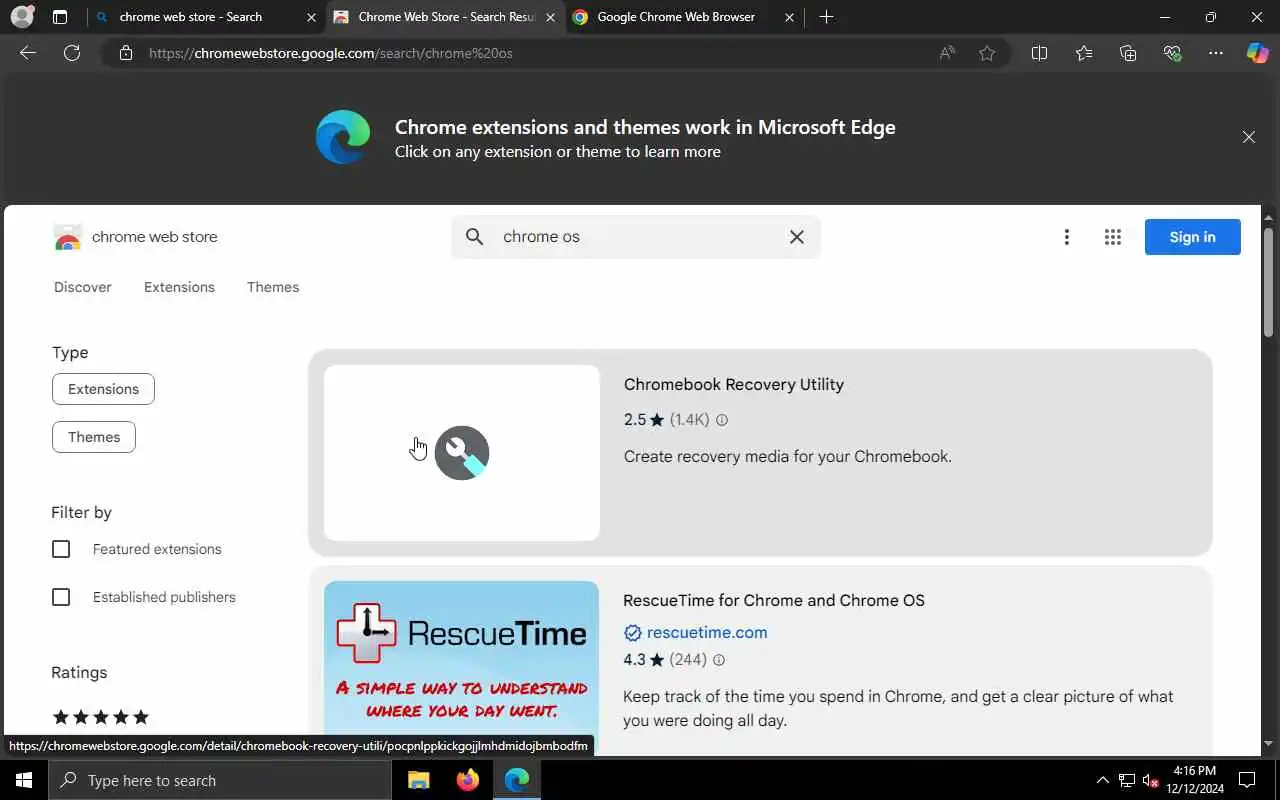Activate the read aloud icon in the address bar
This screenshot has width=1280, height=800.
pyautogui.click(x=947, y=53)
